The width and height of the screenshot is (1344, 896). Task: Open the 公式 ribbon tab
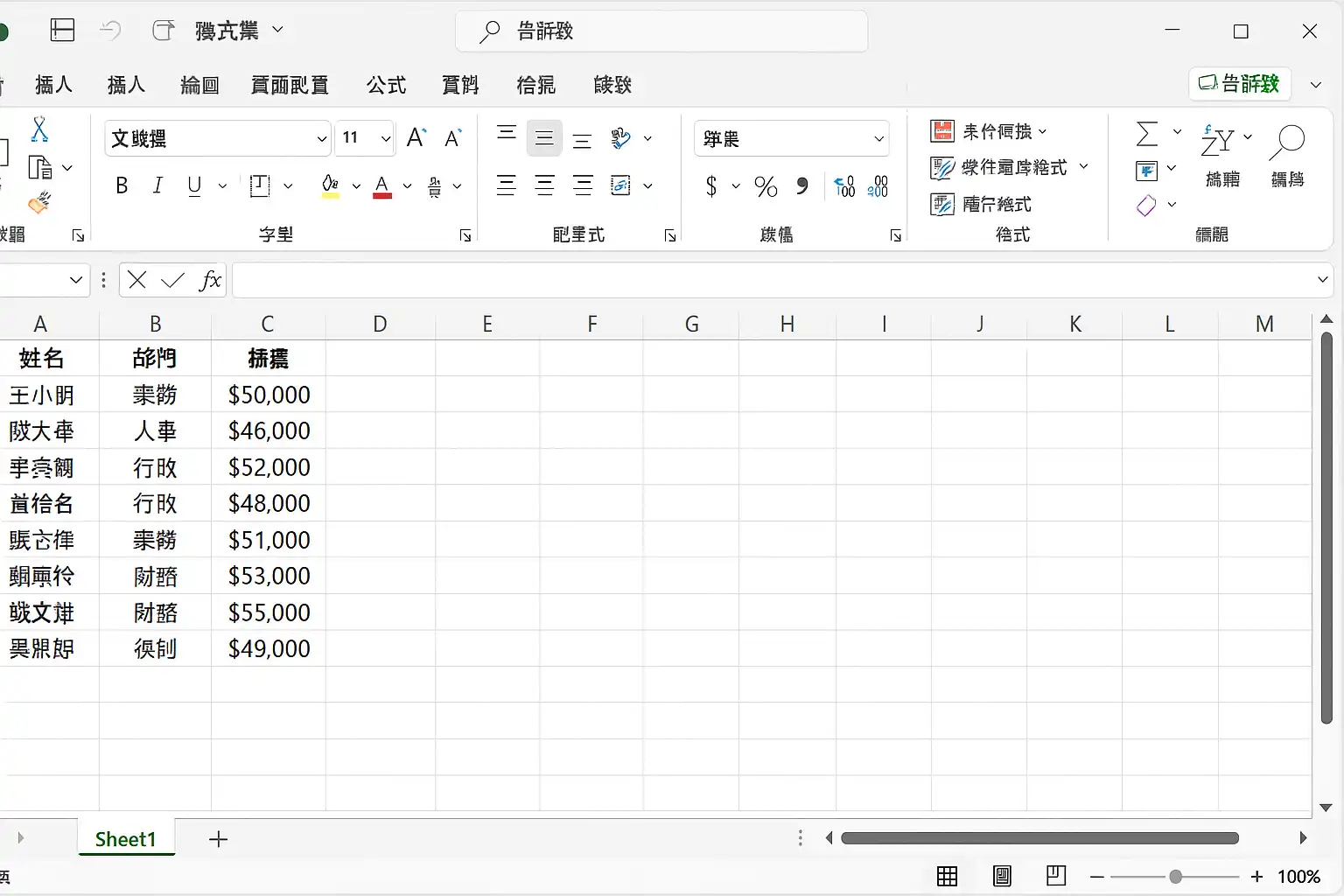click(386, 85)
